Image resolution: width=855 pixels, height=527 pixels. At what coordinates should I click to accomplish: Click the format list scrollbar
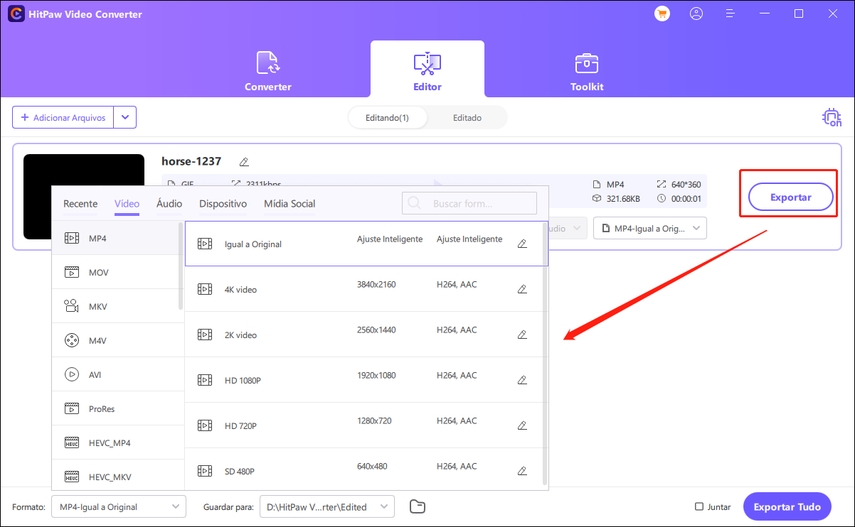(180, 266)
